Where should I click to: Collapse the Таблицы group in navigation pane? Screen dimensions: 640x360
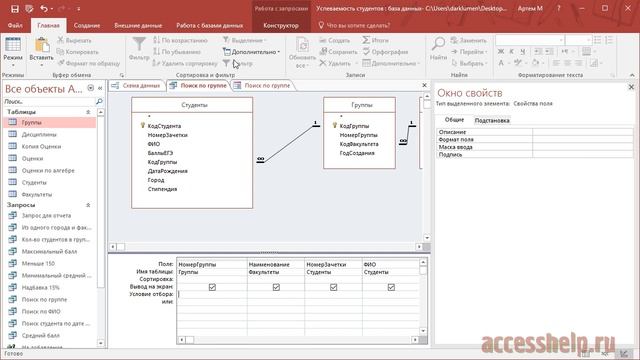coord(88,111)
